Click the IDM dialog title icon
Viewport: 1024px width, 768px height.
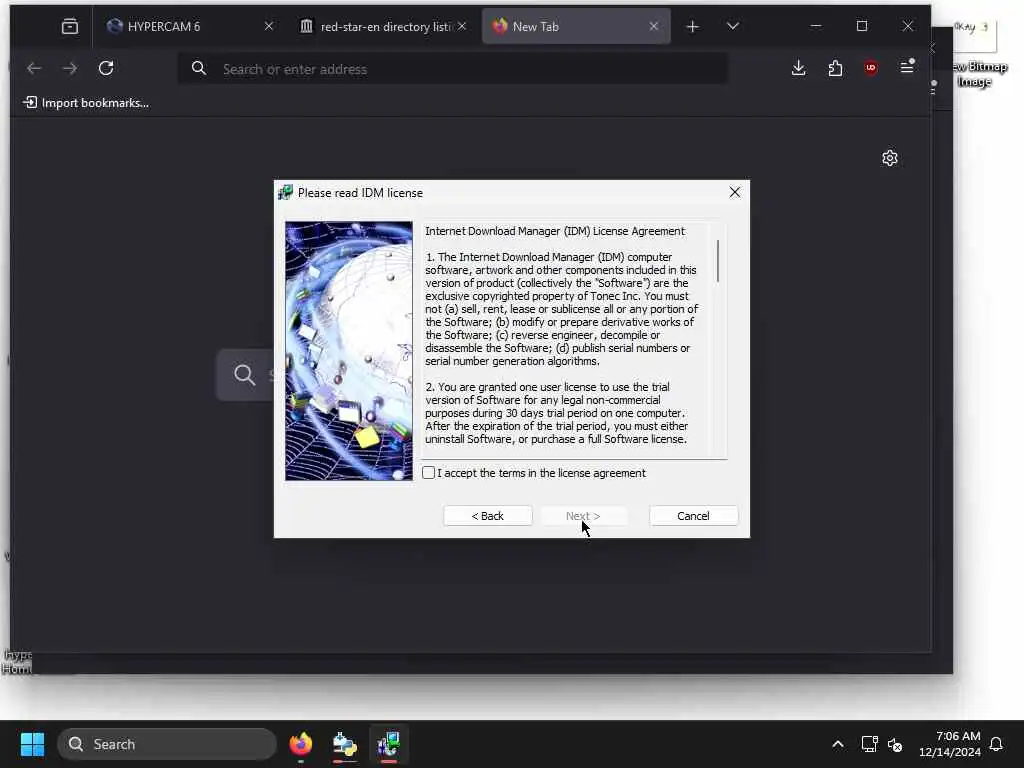[285, 193]
